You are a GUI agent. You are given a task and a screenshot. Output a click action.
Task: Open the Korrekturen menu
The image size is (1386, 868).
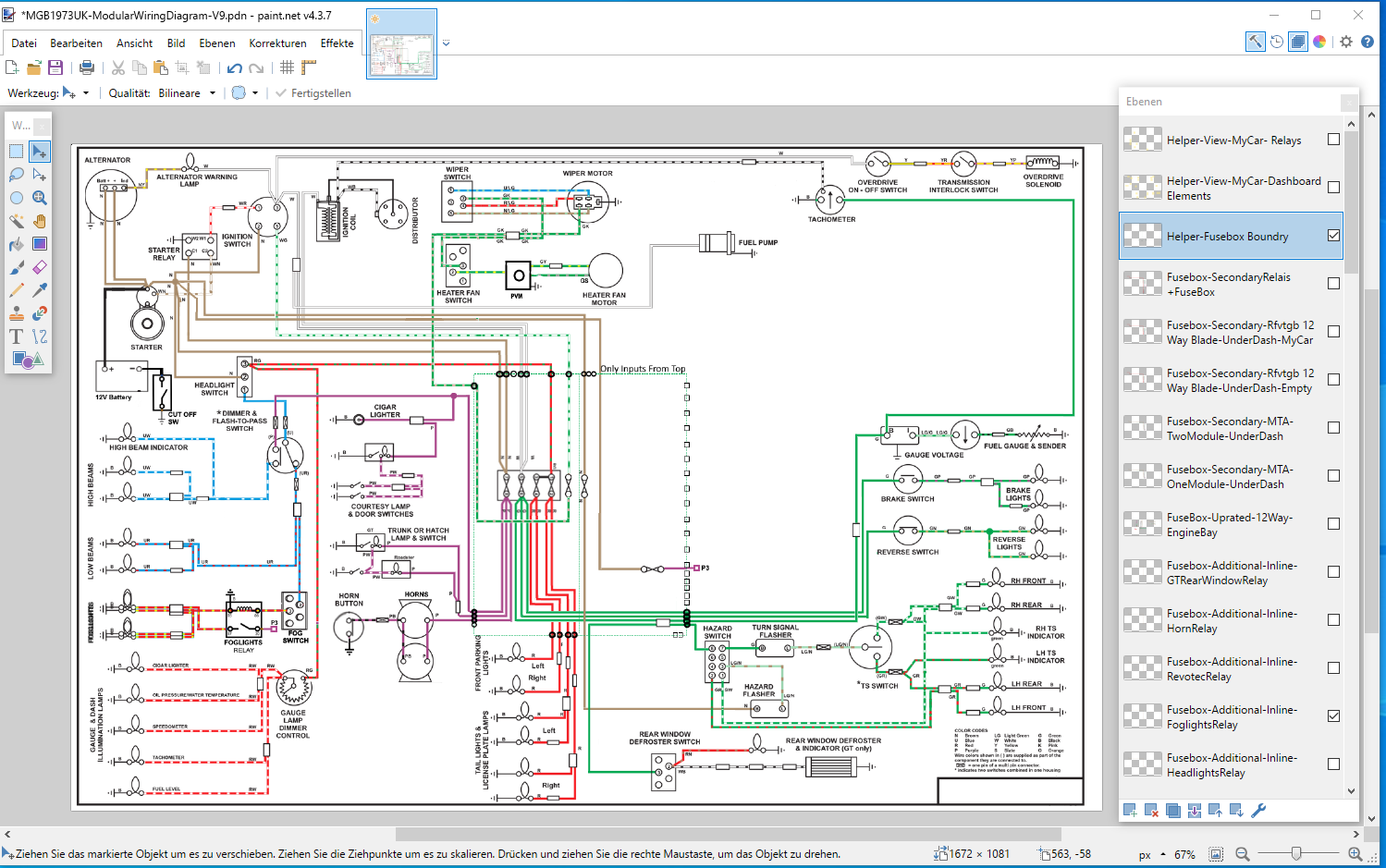[x=277, y=43]
